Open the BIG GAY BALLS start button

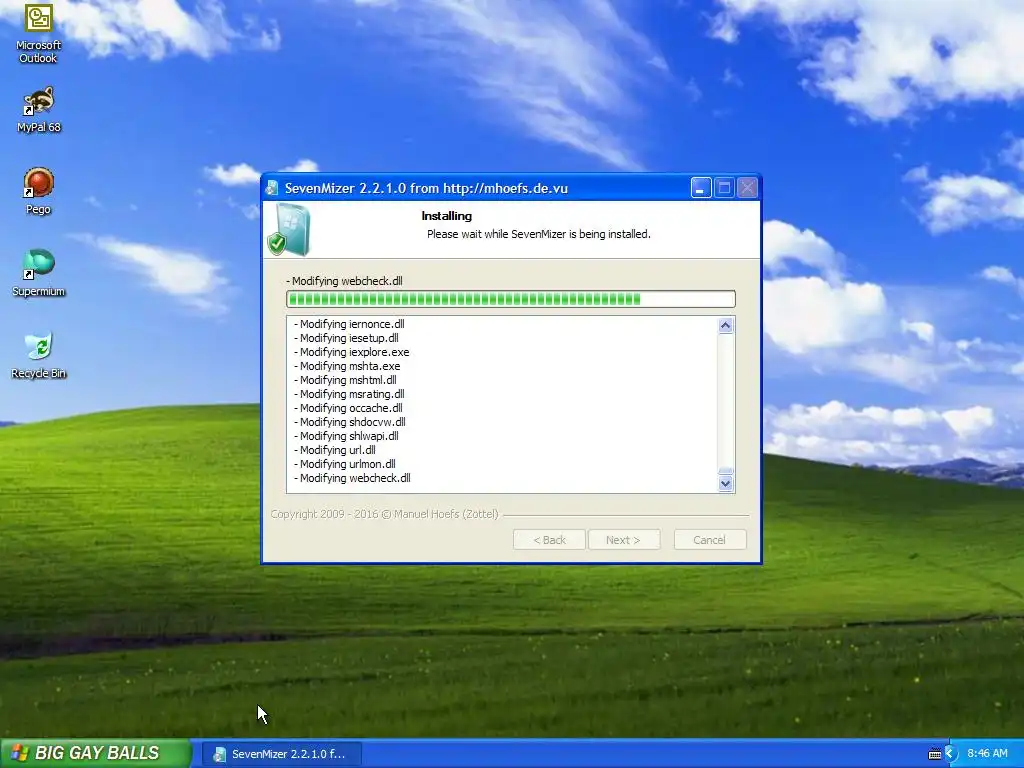tap(95, 753)
